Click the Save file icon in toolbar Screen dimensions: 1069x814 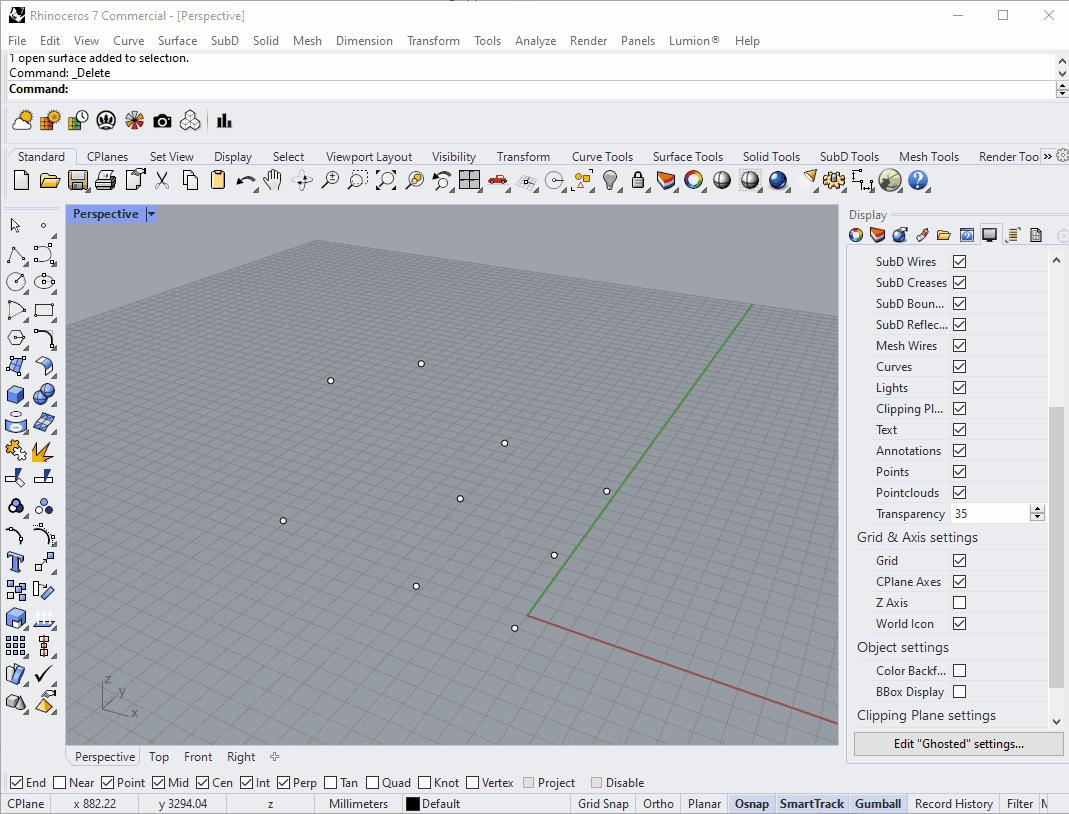pos(78,181)
